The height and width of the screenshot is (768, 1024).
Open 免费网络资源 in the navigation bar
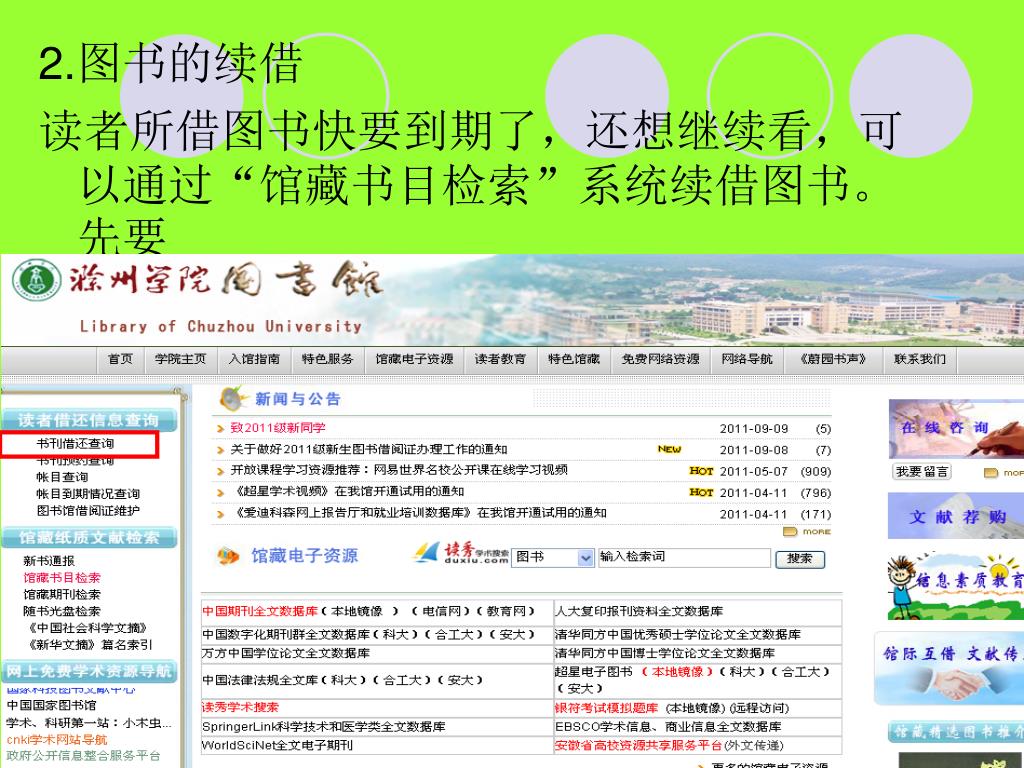click(x=660, y=359)
